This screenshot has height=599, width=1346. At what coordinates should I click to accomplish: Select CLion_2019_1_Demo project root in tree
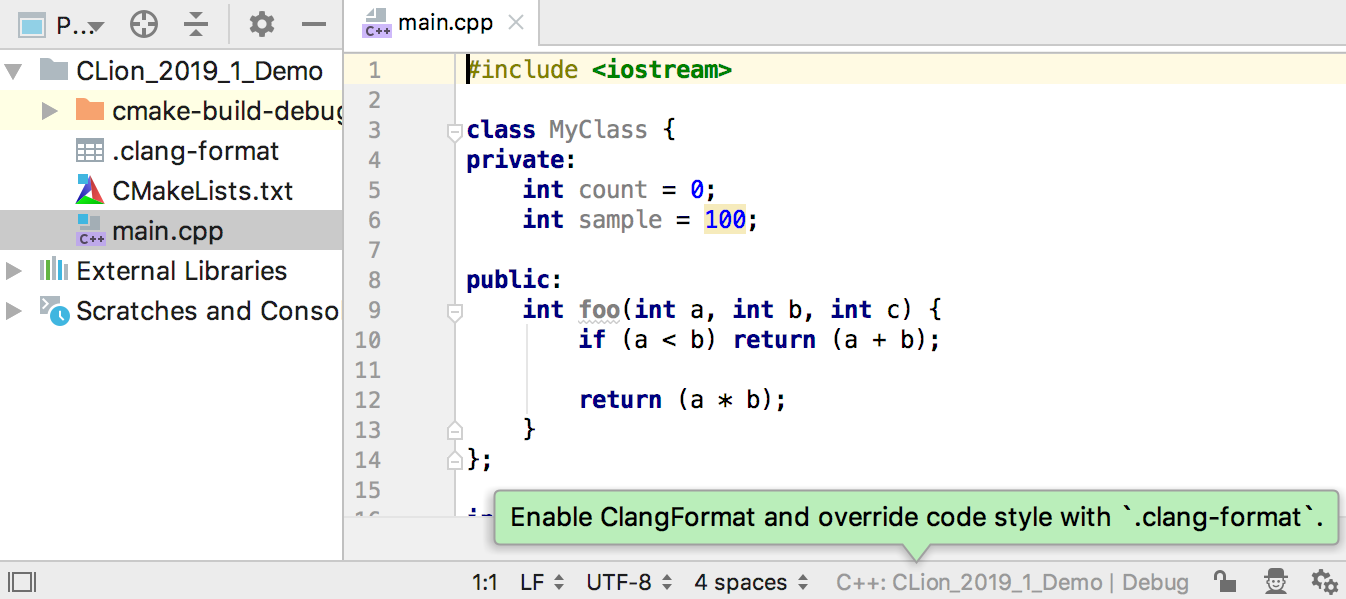pyautogui.click(x=200, y=71)
